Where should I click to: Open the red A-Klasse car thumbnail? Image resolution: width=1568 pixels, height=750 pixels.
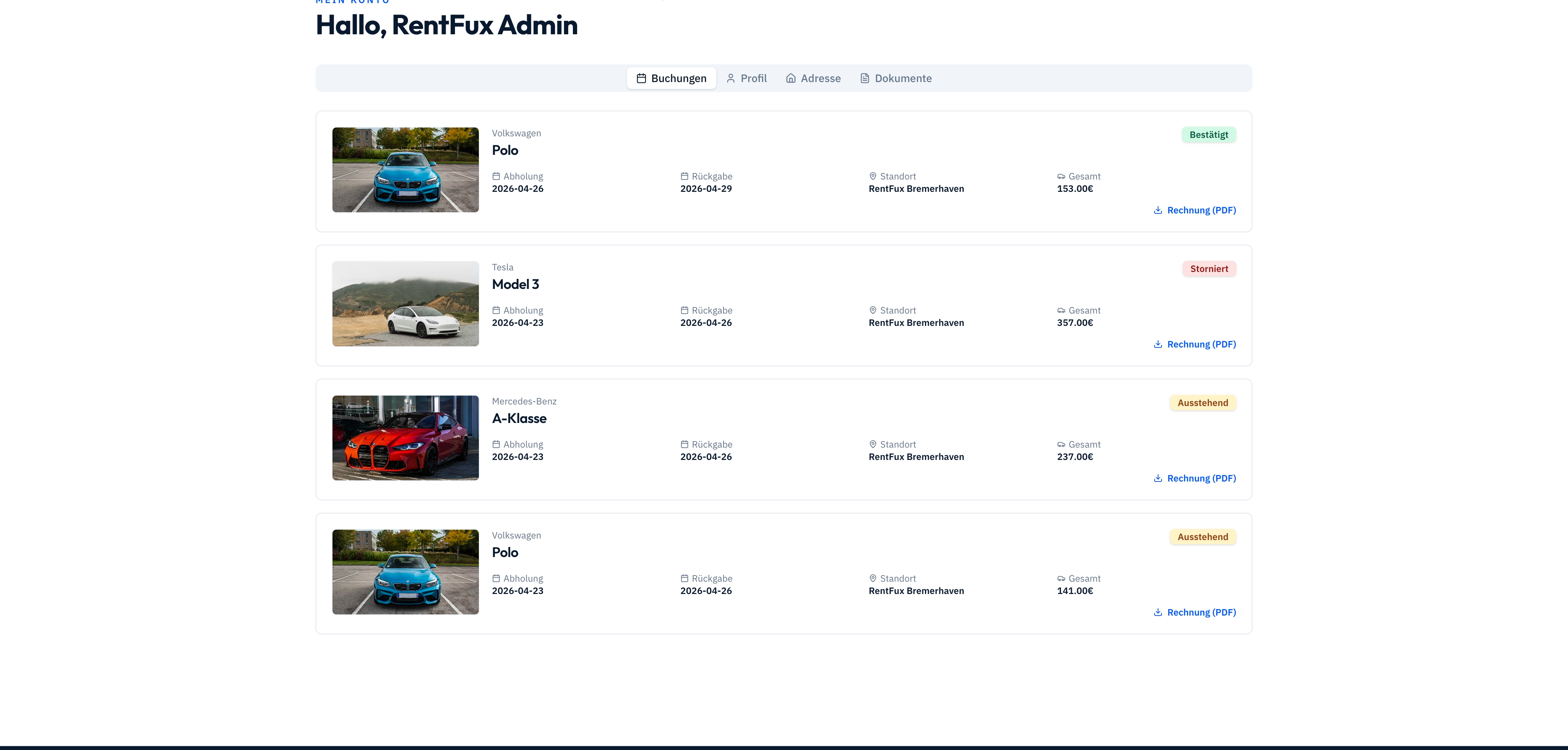point(405,438)
